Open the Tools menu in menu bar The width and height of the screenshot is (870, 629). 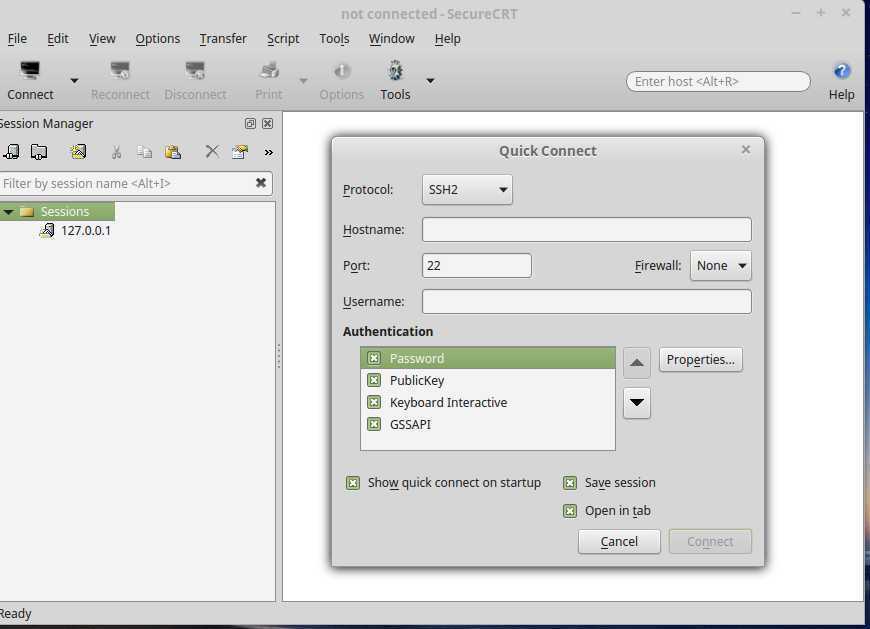tap(334, 39)
